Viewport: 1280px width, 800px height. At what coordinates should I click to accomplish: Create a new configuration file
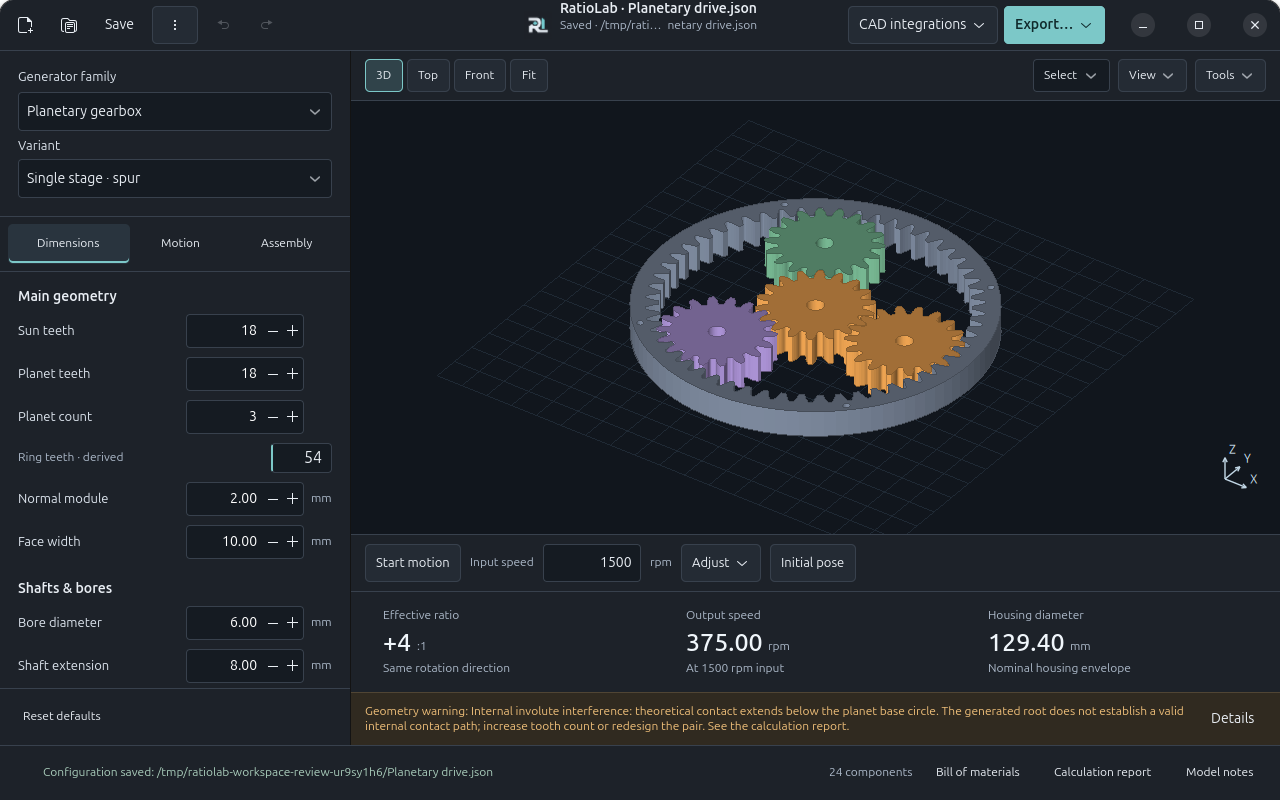[26, 25]
